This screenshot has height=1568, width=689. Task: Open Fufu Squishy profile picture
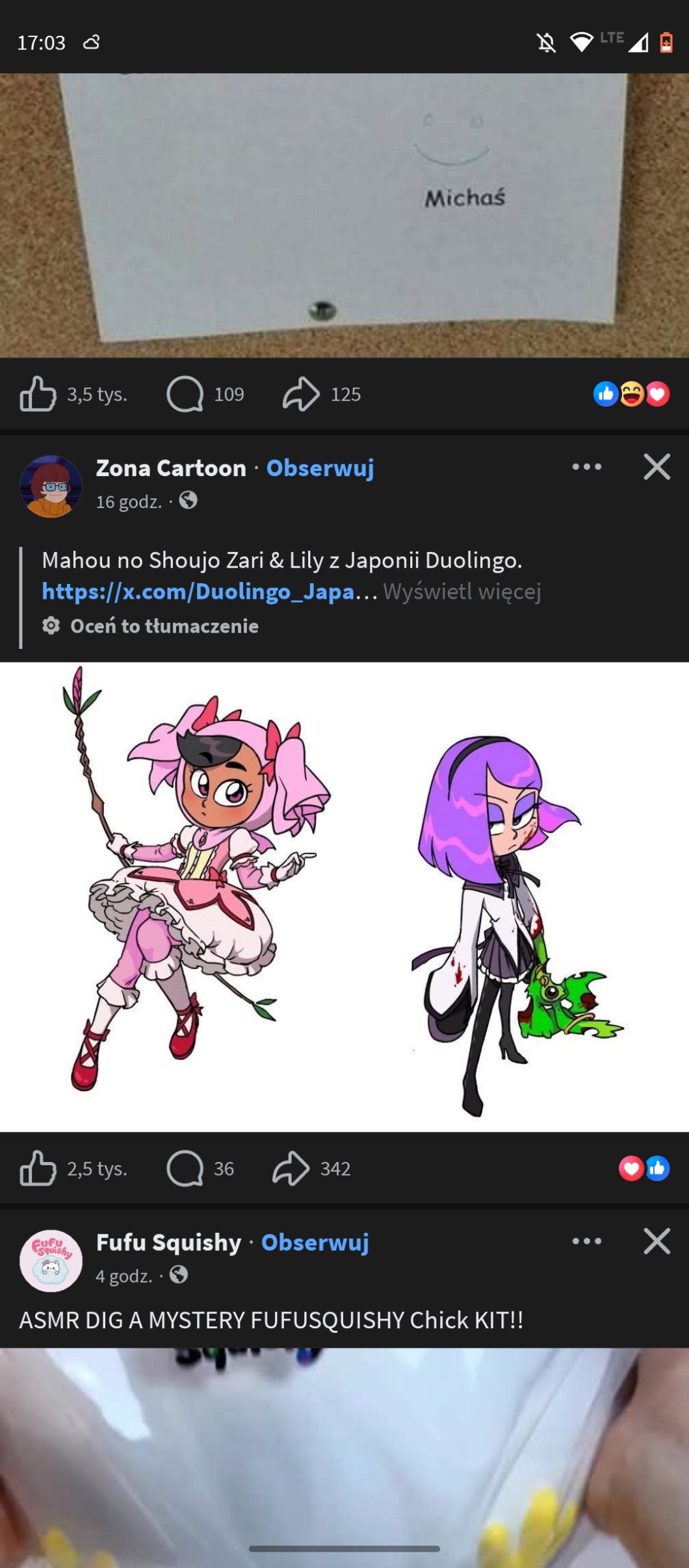click(x=51, y=1260)
